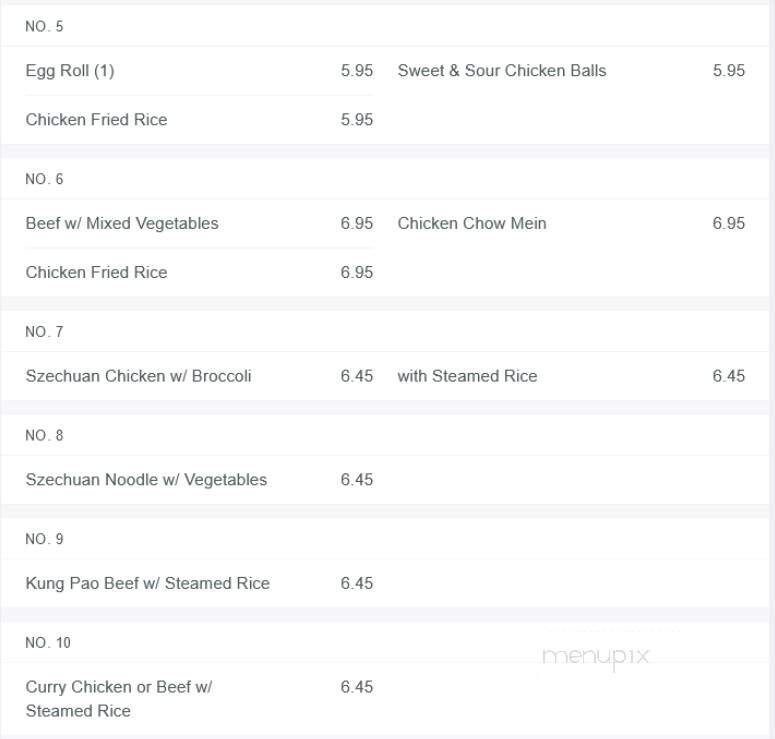
Task: Click the 6.95 price beside Chicken Chow Mein
Action: (729, 223)
